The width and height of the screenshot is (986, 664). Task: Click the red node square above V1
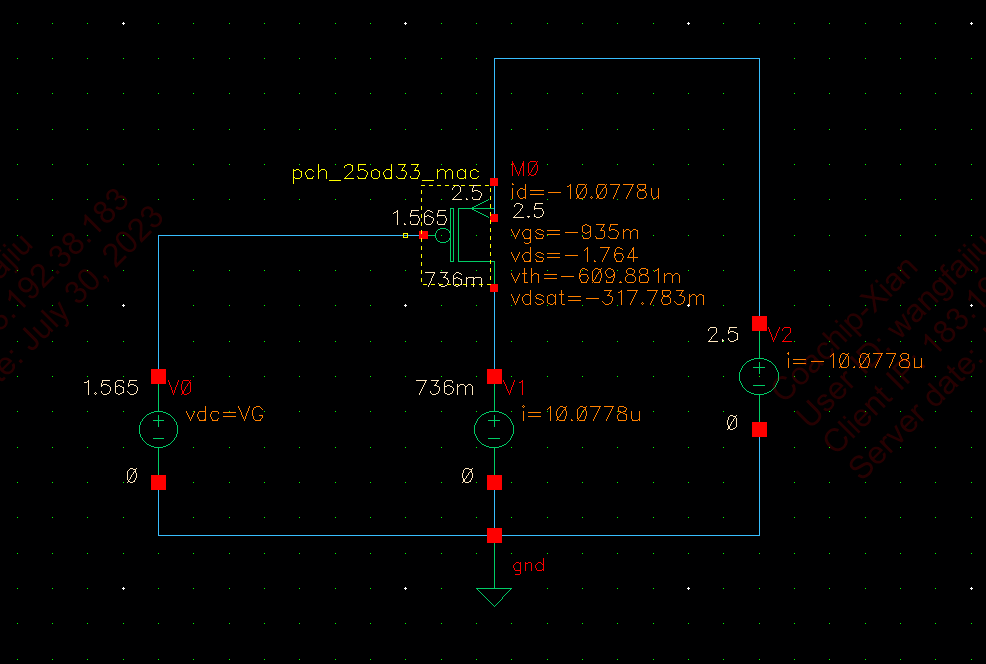pos(494,377)
